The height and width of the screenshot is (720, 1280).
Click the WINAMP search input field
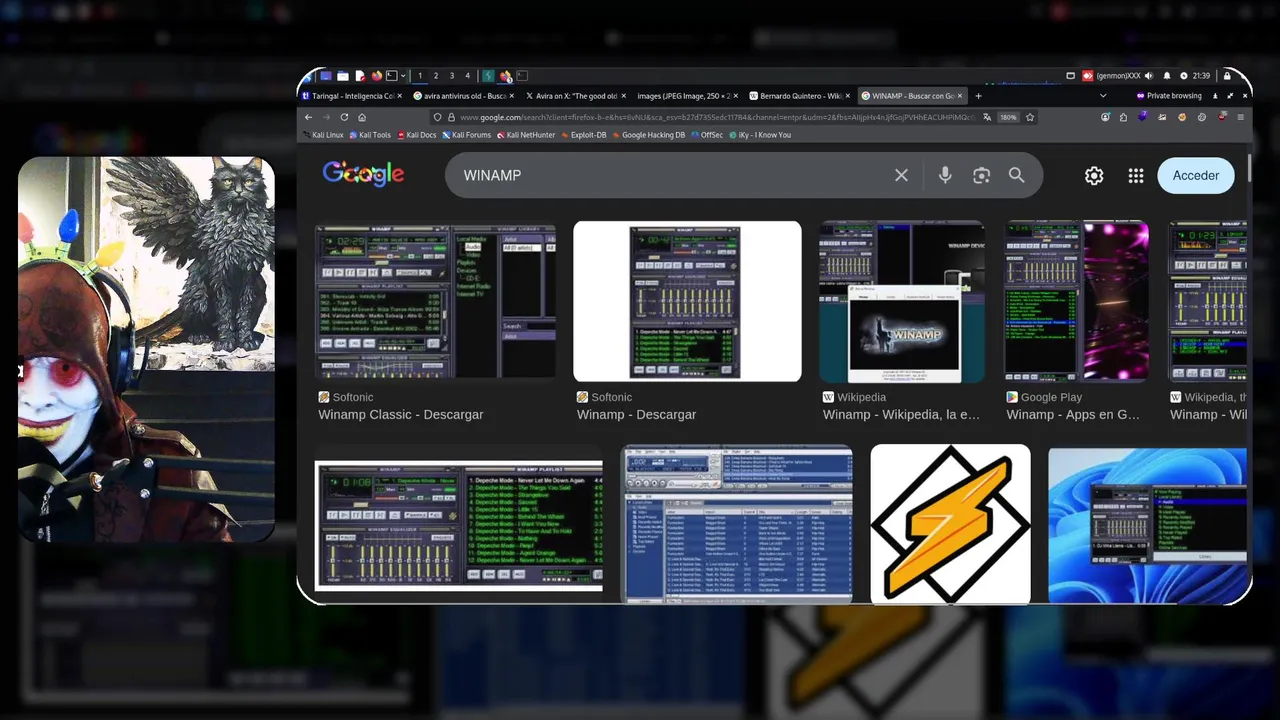pyautogui.click(x=670, y=175)
